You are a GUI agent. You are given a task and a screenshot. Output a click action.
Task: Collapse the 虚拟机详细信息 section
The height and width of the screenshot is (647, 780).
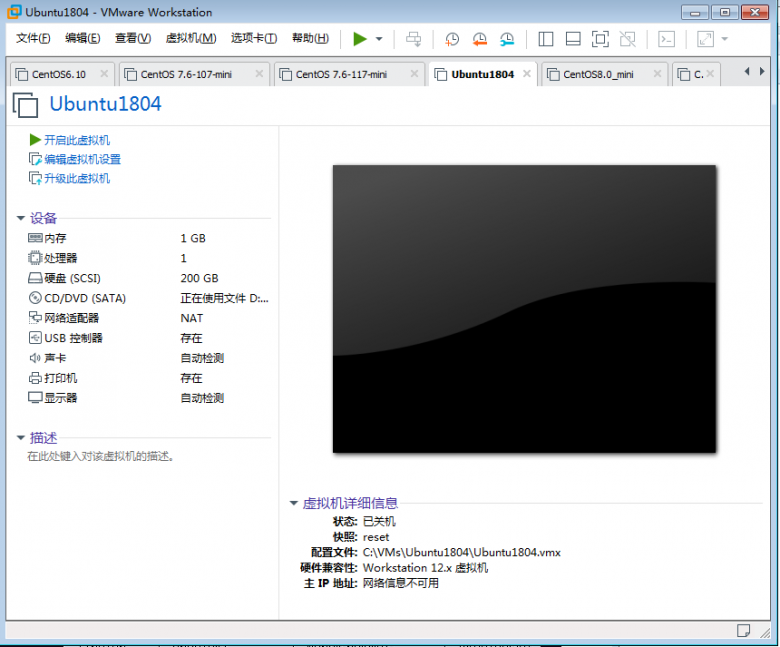[293, 503]
